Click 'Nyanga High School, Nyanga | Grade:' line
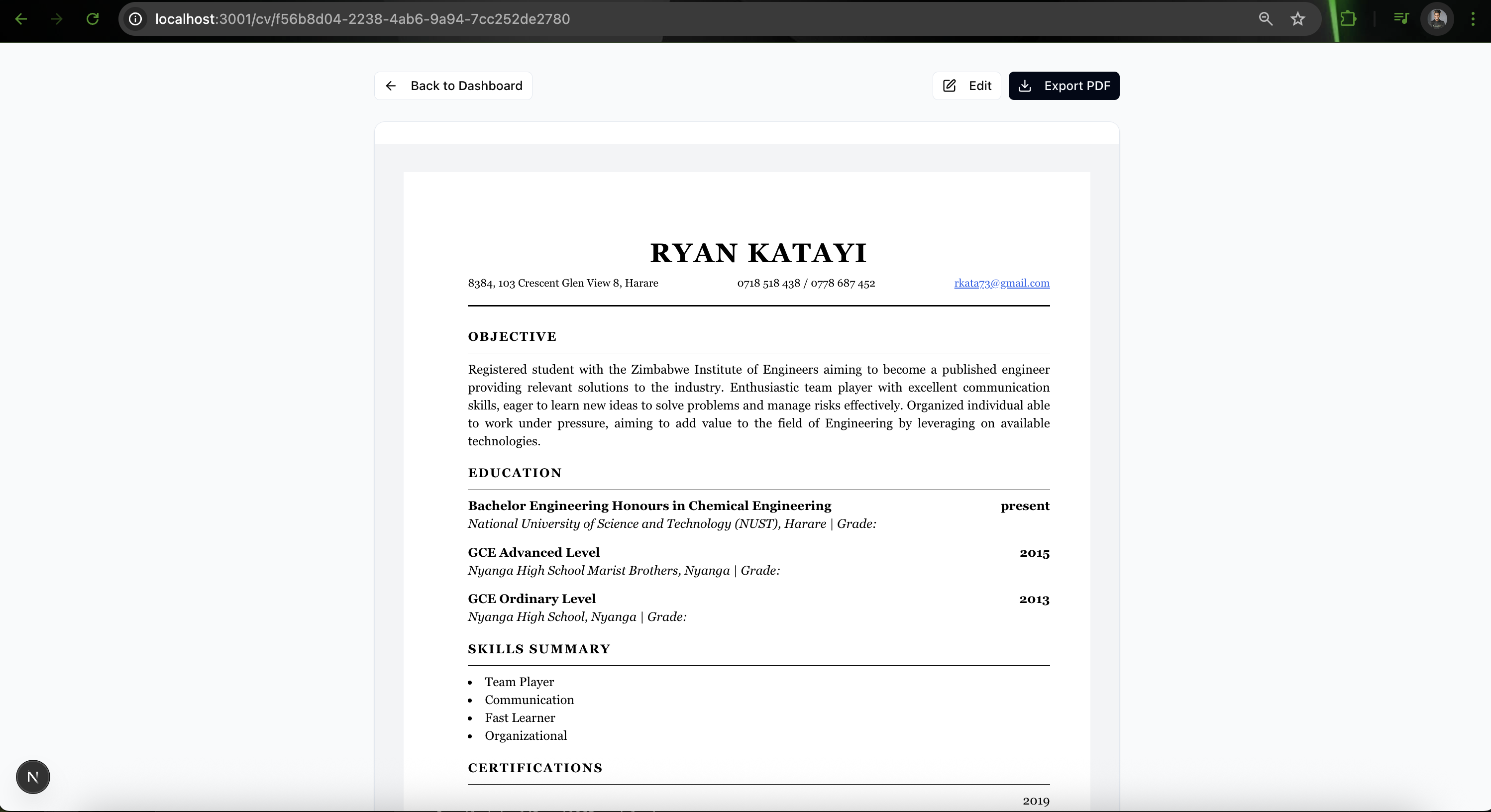 click(577, 617)
